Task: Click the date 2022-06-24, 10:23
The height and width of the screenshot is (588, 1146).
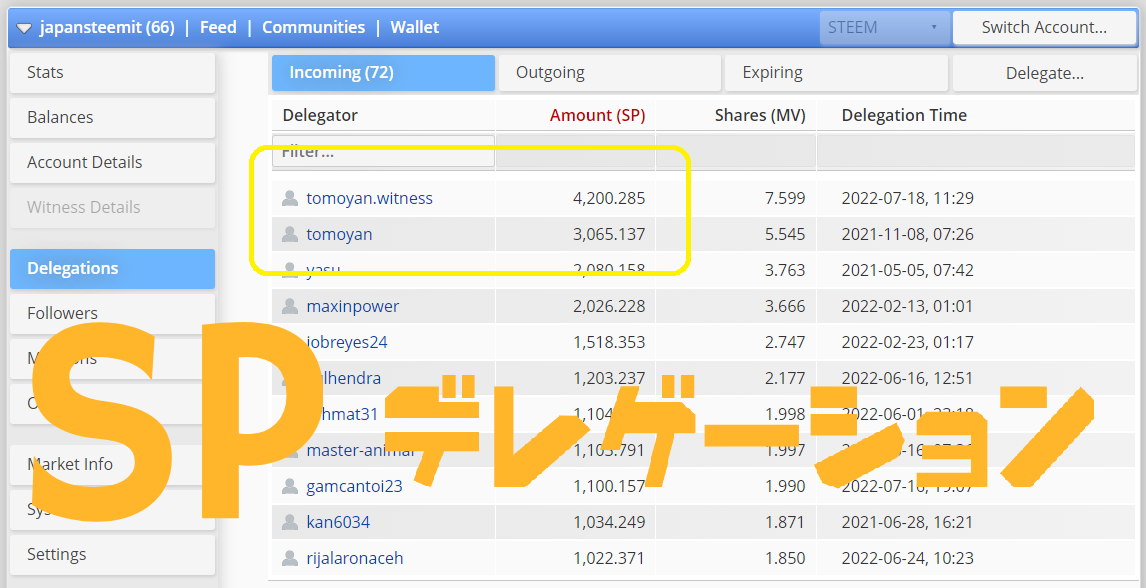Action: (908, 559)
